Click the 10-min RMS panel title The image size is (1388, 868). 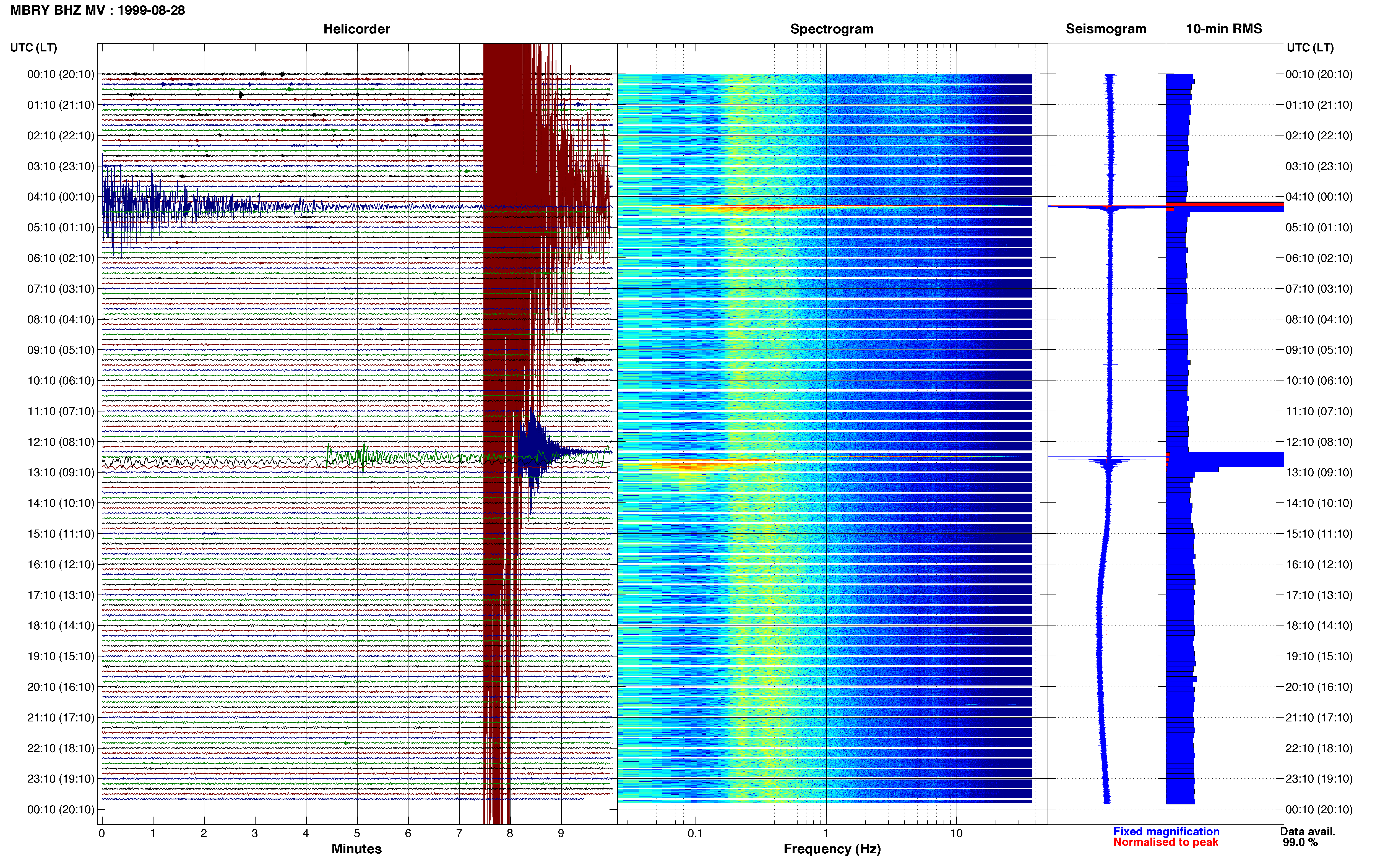click(x=1224, y=29)
